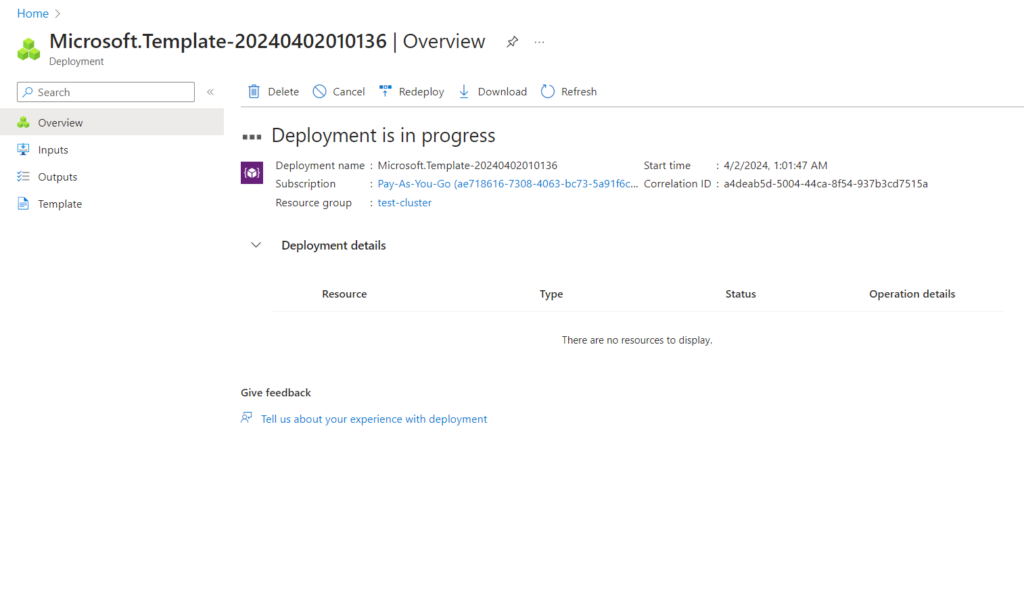Open the Outputs menu item
Screen dimensions: 1024x604
click(112, 176)
